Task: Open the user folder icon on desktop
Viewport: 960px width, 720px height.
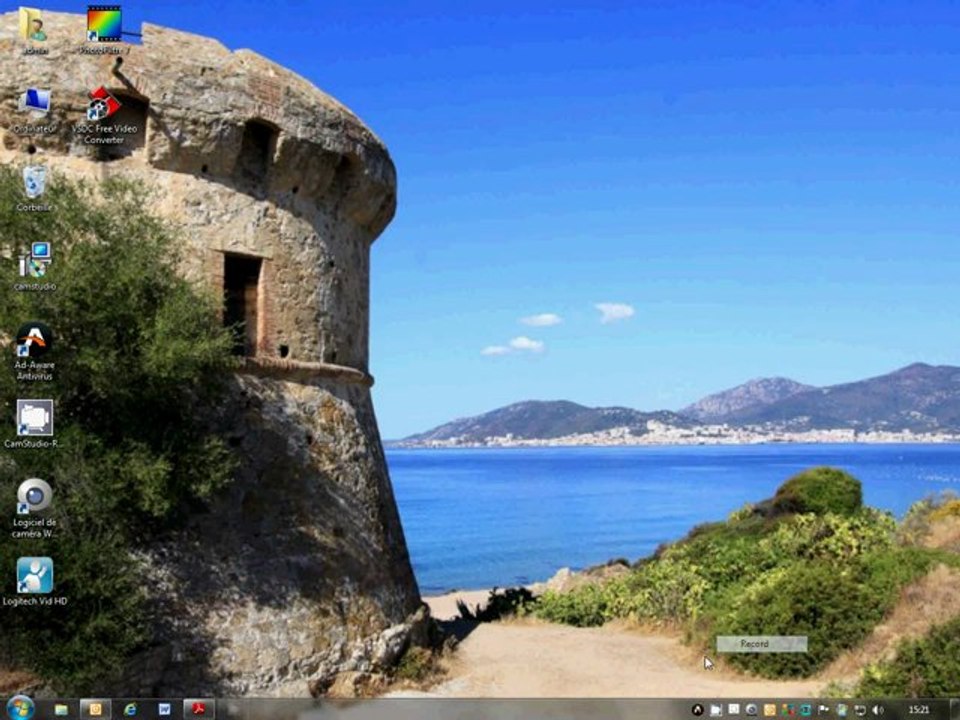Action: pos(33,29)
